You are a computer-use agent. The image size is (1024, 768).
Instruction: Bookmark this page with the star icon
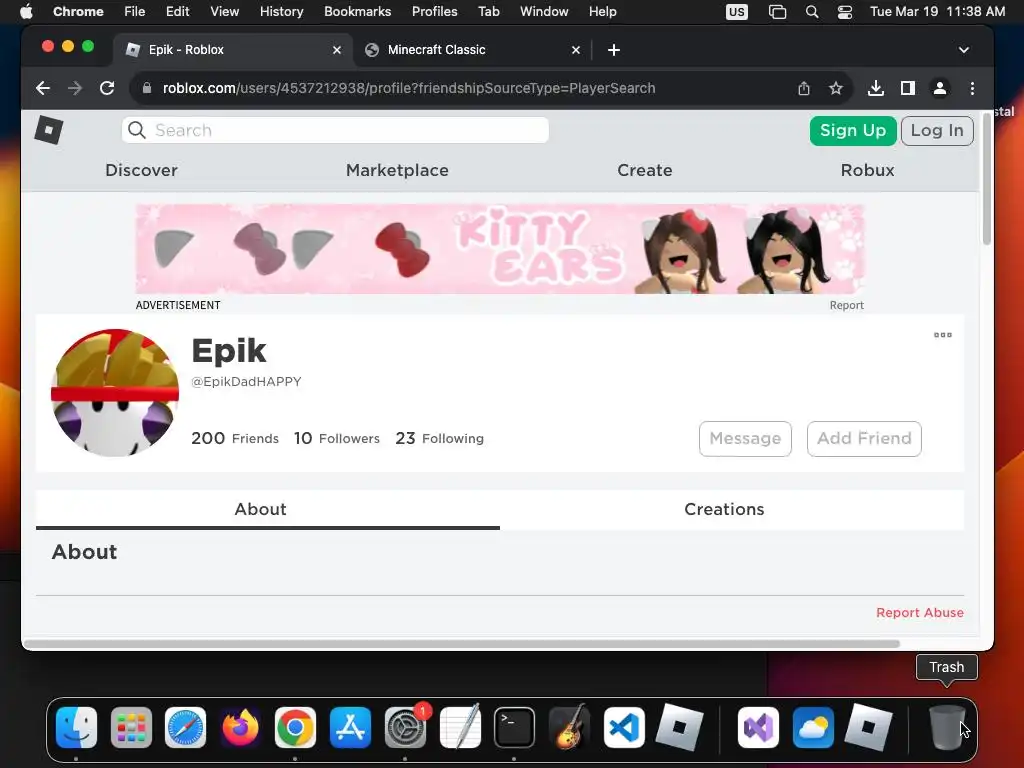coord(835,88)
